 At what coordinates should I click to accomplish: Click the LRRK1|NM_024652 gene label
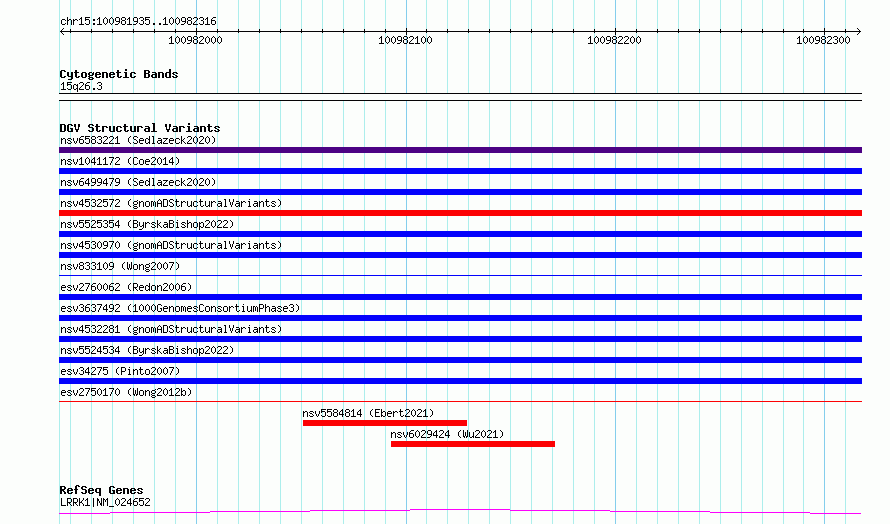tap(105, 502)
